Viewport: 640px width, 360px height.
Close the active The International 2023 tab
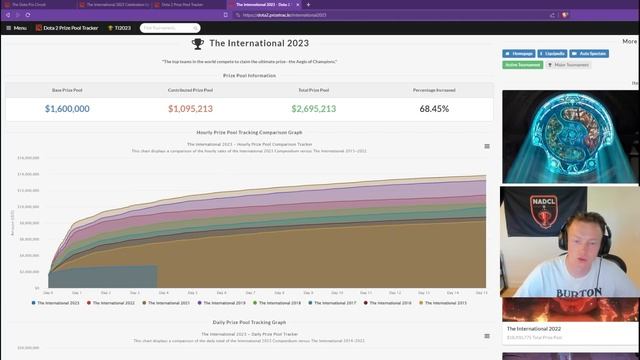coord(298,4)
